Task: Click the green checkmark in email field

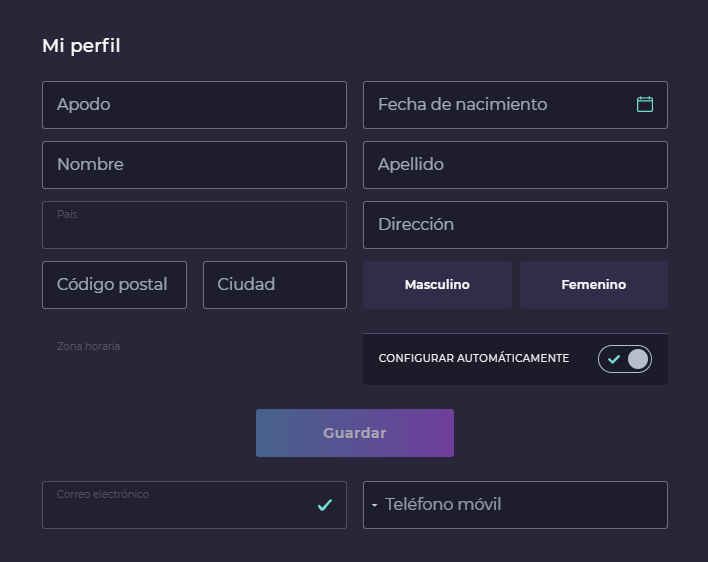Action: 324,505
